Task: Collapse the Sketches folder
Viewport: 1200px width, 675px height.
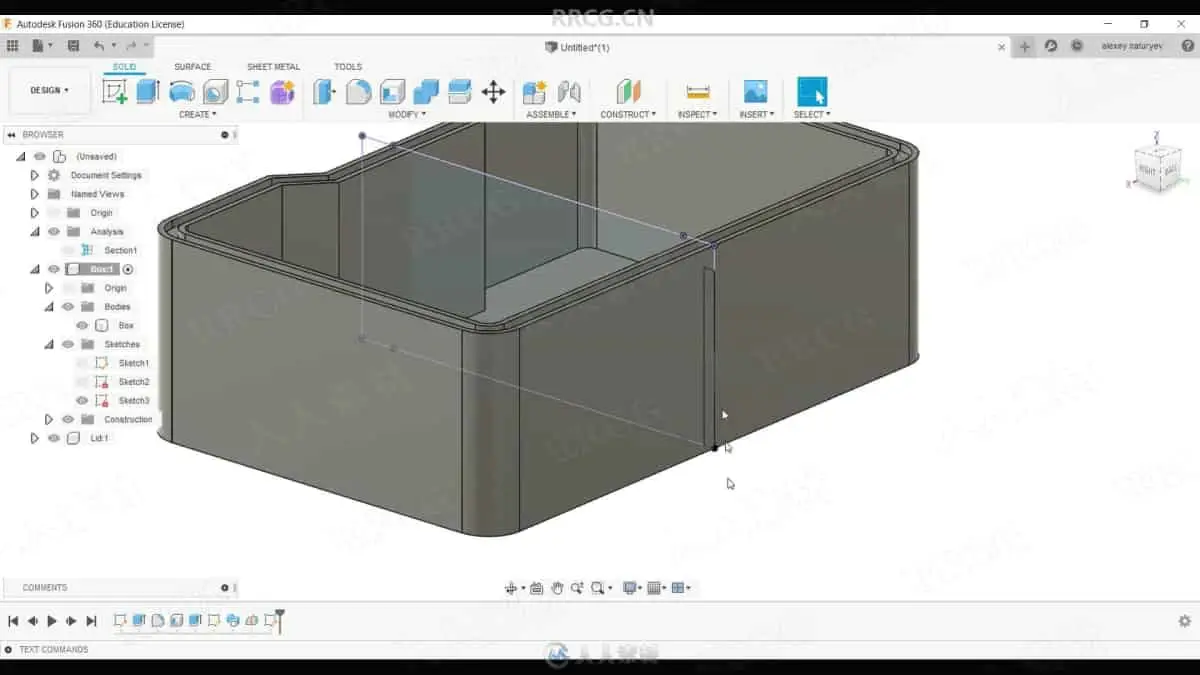Action: (49, 344)
